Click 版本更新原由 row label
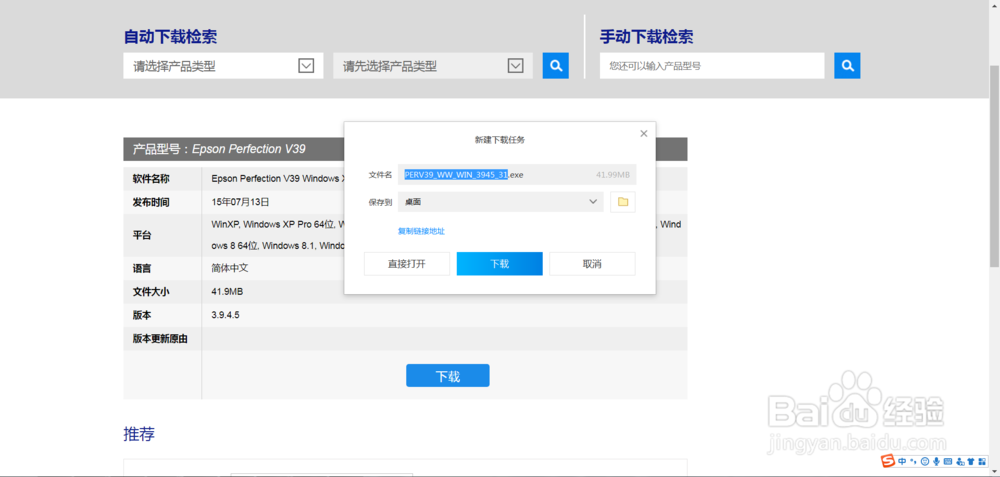Image resolution: width=1000 pixels, height=477 pixels. (160, 339)
